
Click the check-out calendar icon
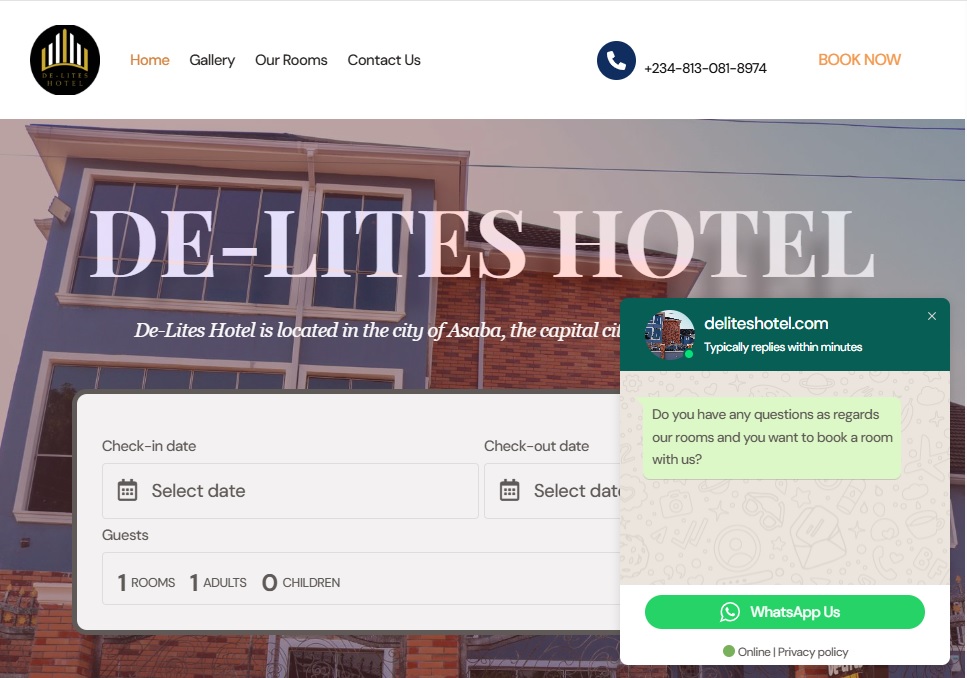point(509,490)
